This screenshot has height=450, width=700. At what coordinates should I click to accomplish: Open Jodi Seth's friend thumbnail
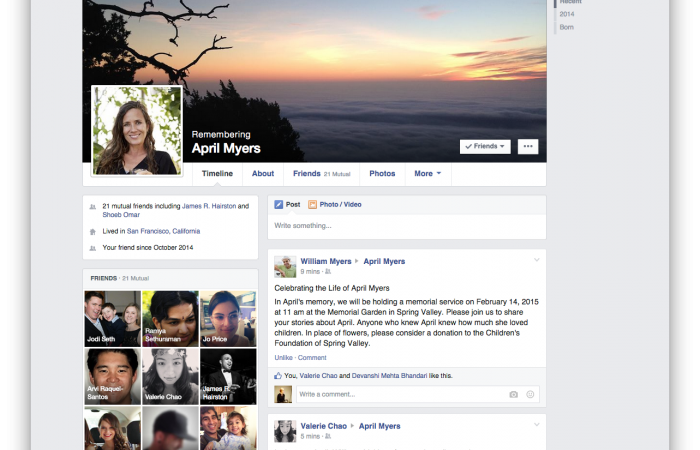[x=112, y=318]
